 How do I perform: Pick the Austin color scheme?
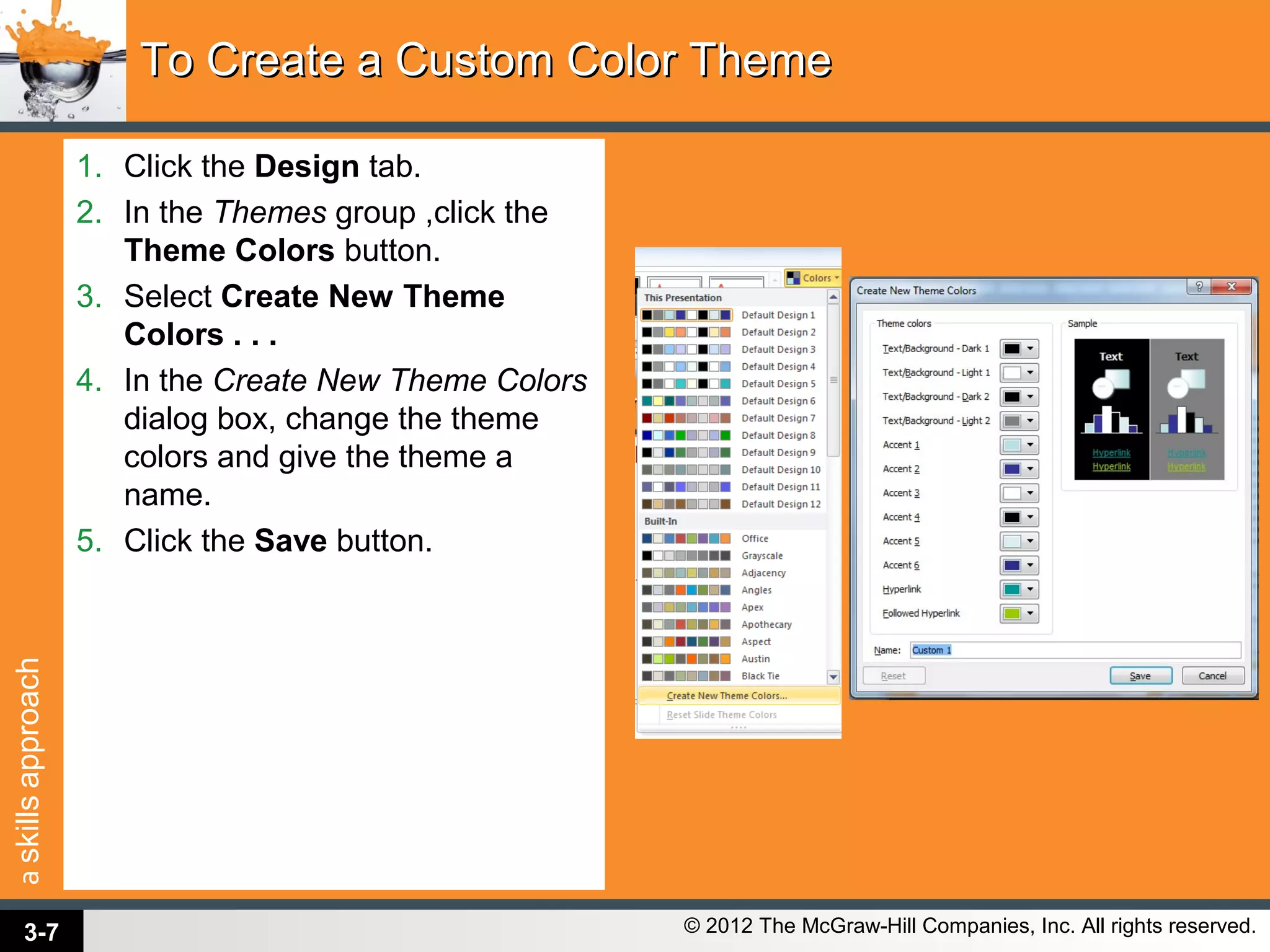755,659
